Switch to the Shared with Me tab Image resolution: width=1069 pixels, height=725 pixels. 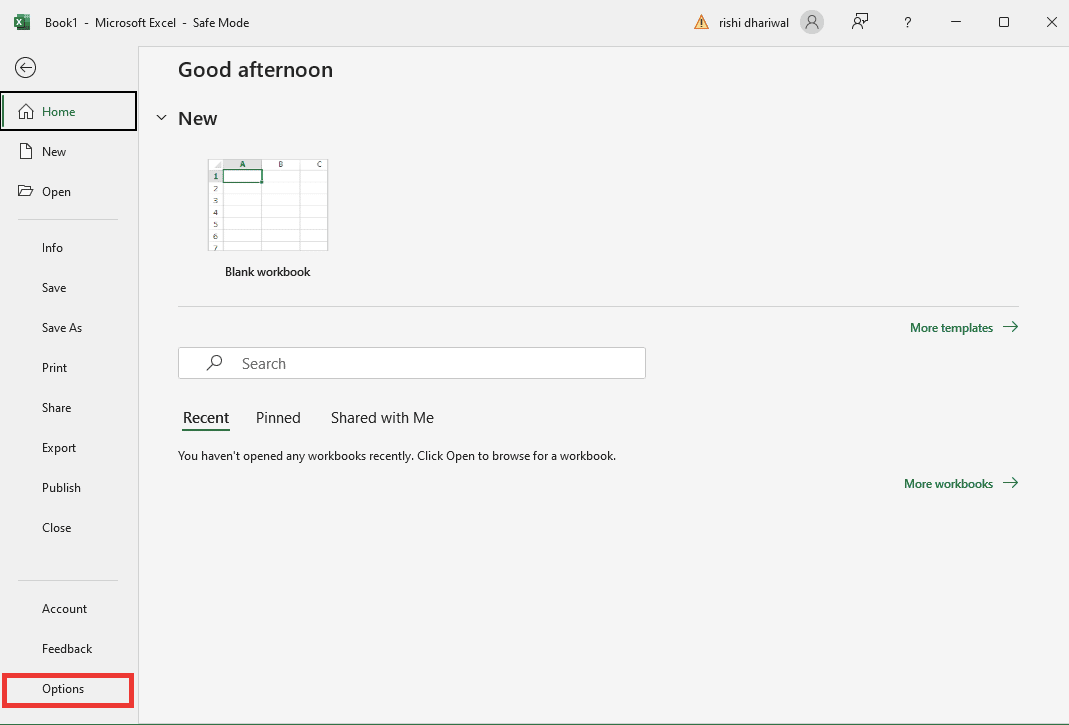click(x=382, y=418)
